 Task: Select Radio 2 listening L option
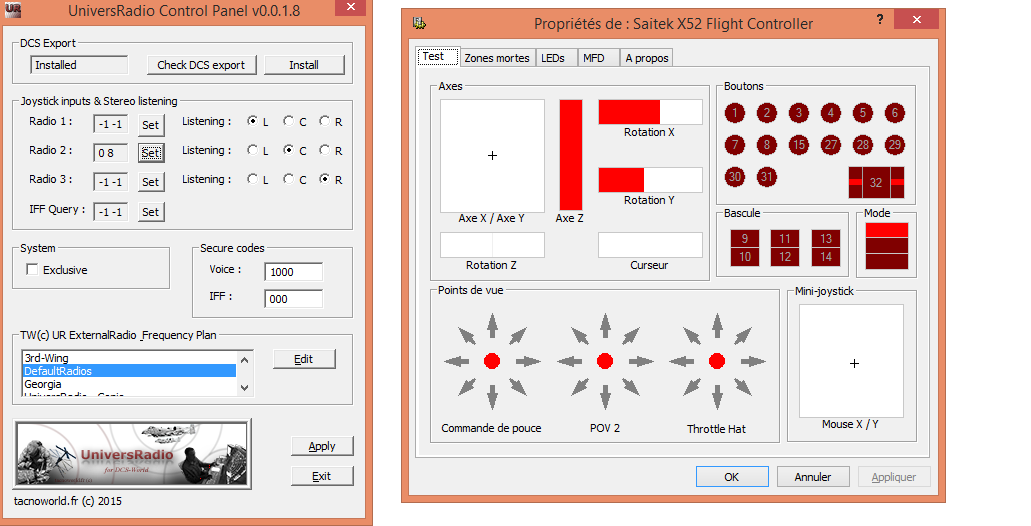pos(252,151)
